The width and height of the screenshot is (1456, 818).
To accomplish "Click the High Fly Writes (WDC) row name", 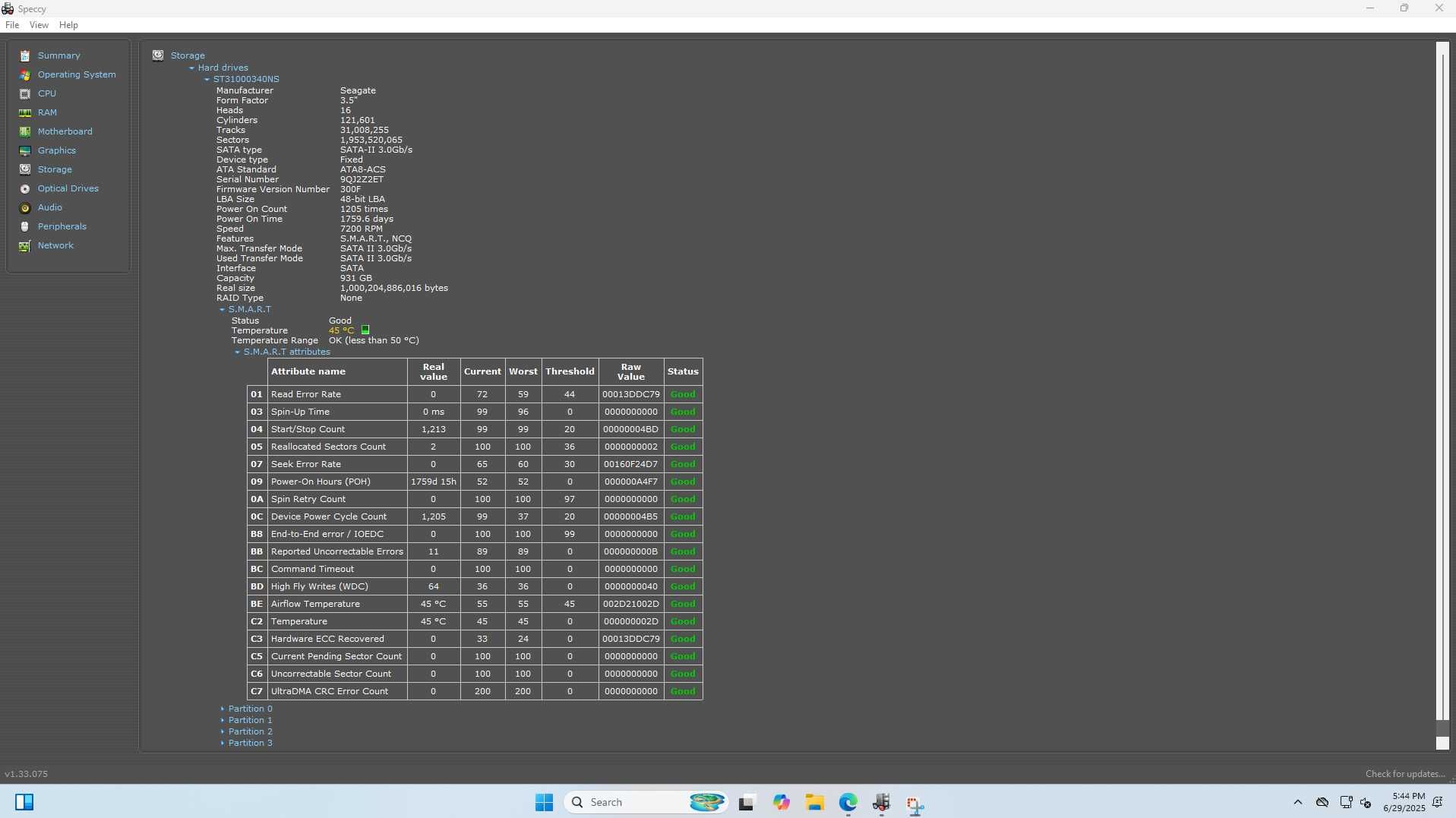I will 320,586.
